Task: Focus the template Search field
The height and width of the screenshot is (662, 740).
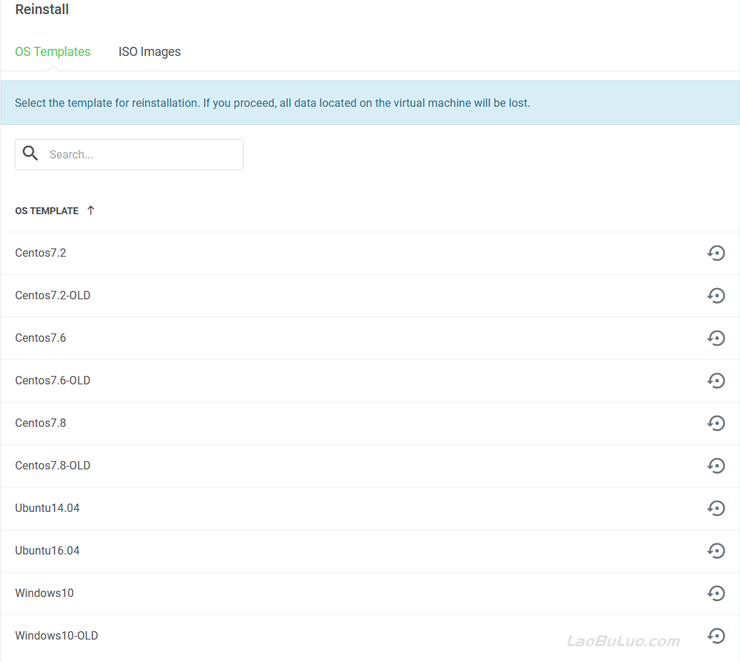Action: tap(129, 154)
